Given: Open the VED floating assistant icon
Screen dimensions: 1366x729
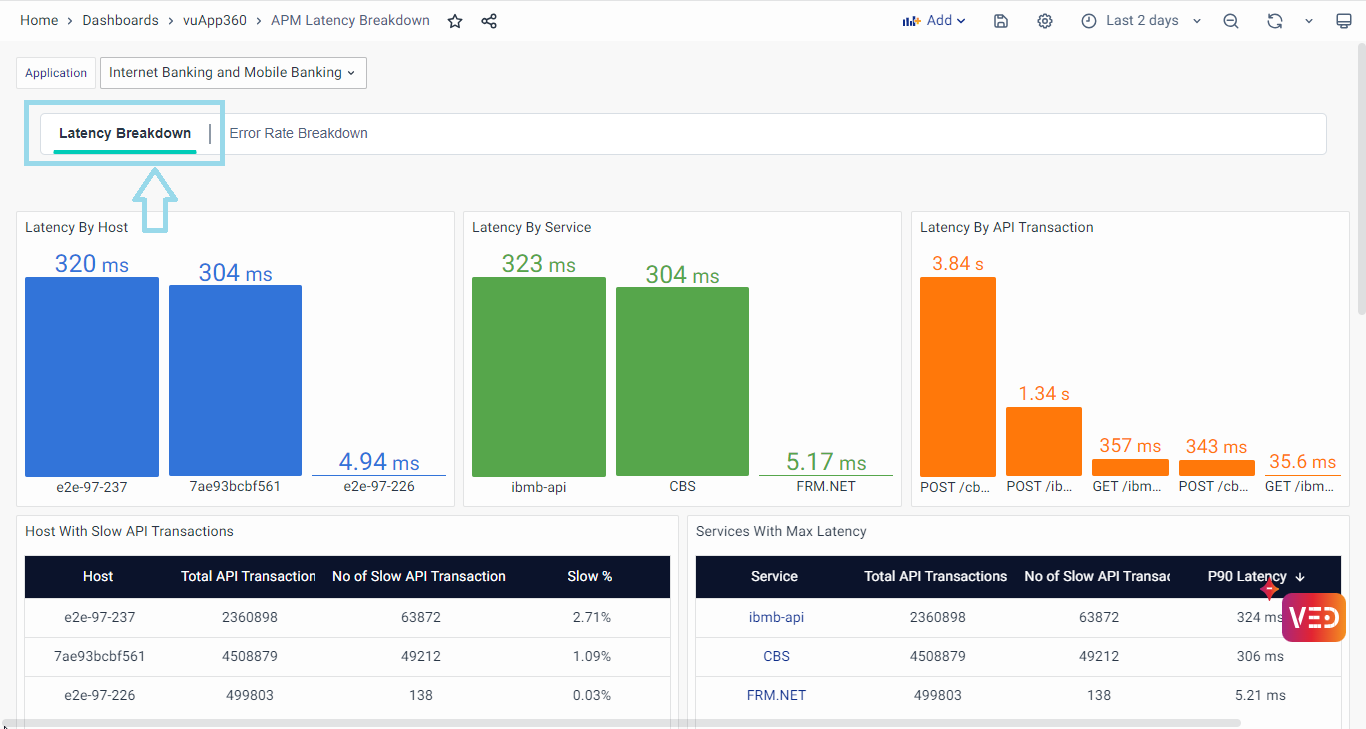Looking at the screenshot, I should (x=1313, y=617).
